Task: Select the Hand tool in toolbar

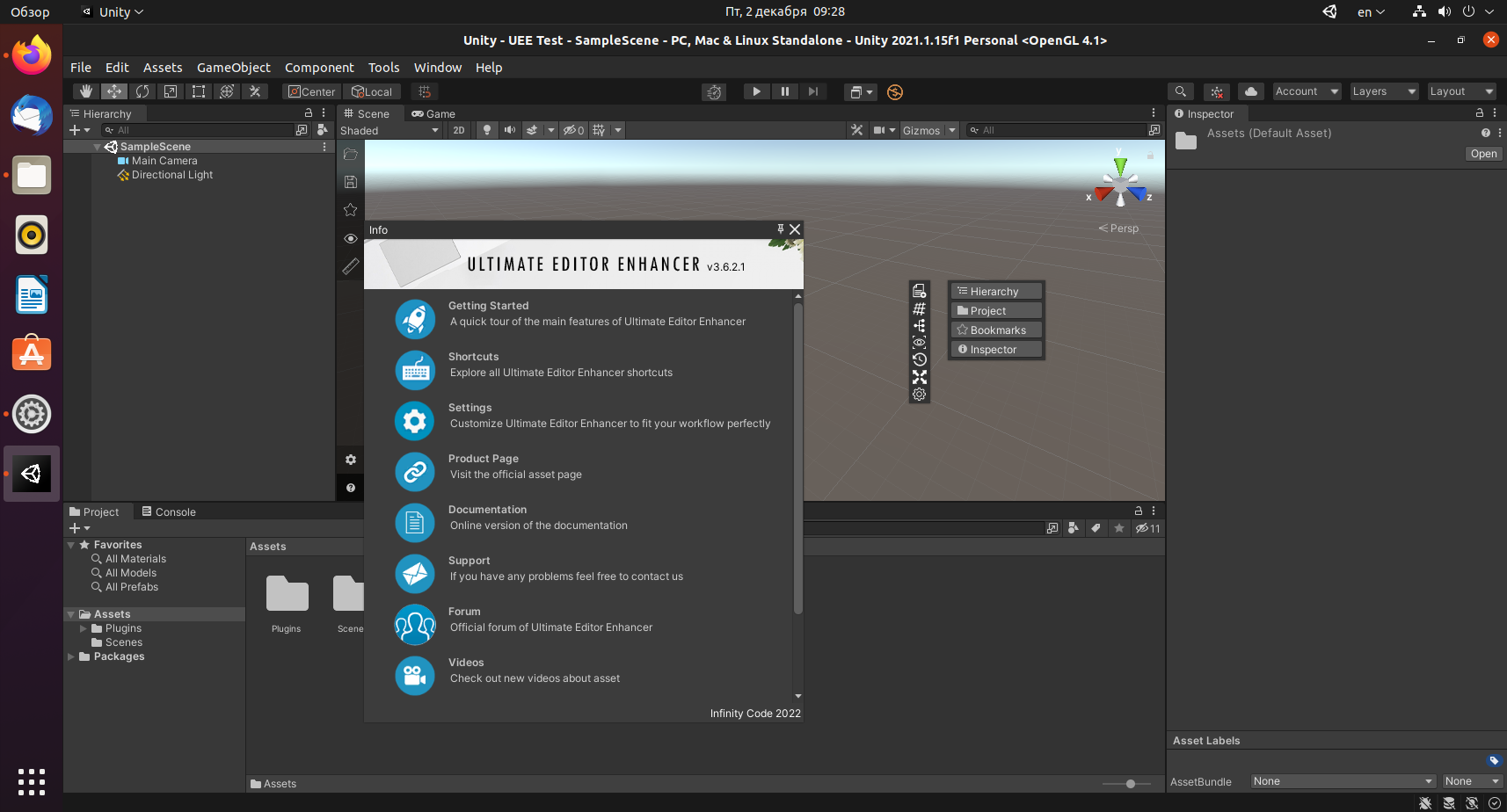Action: coord(85,91)
